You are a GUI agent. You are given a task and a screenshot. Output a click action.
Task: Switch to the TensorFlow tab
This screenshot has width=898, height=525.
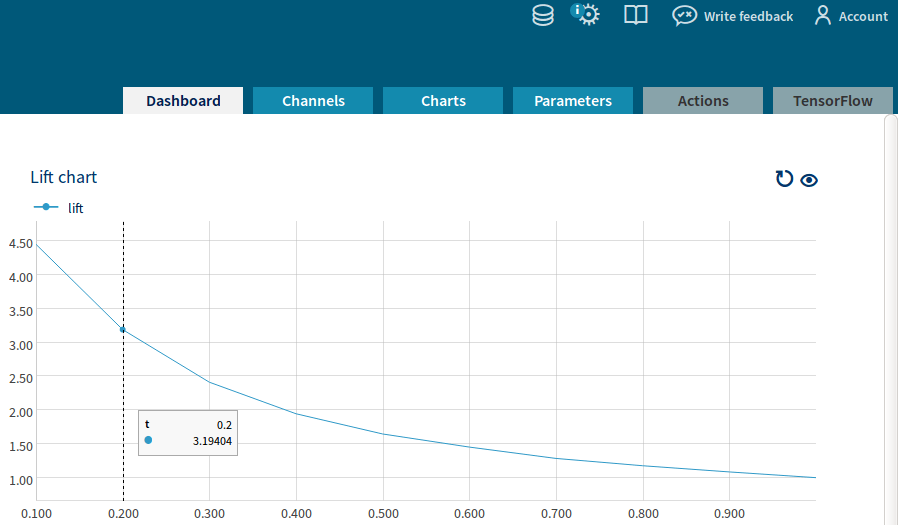[x=832, y=101]
